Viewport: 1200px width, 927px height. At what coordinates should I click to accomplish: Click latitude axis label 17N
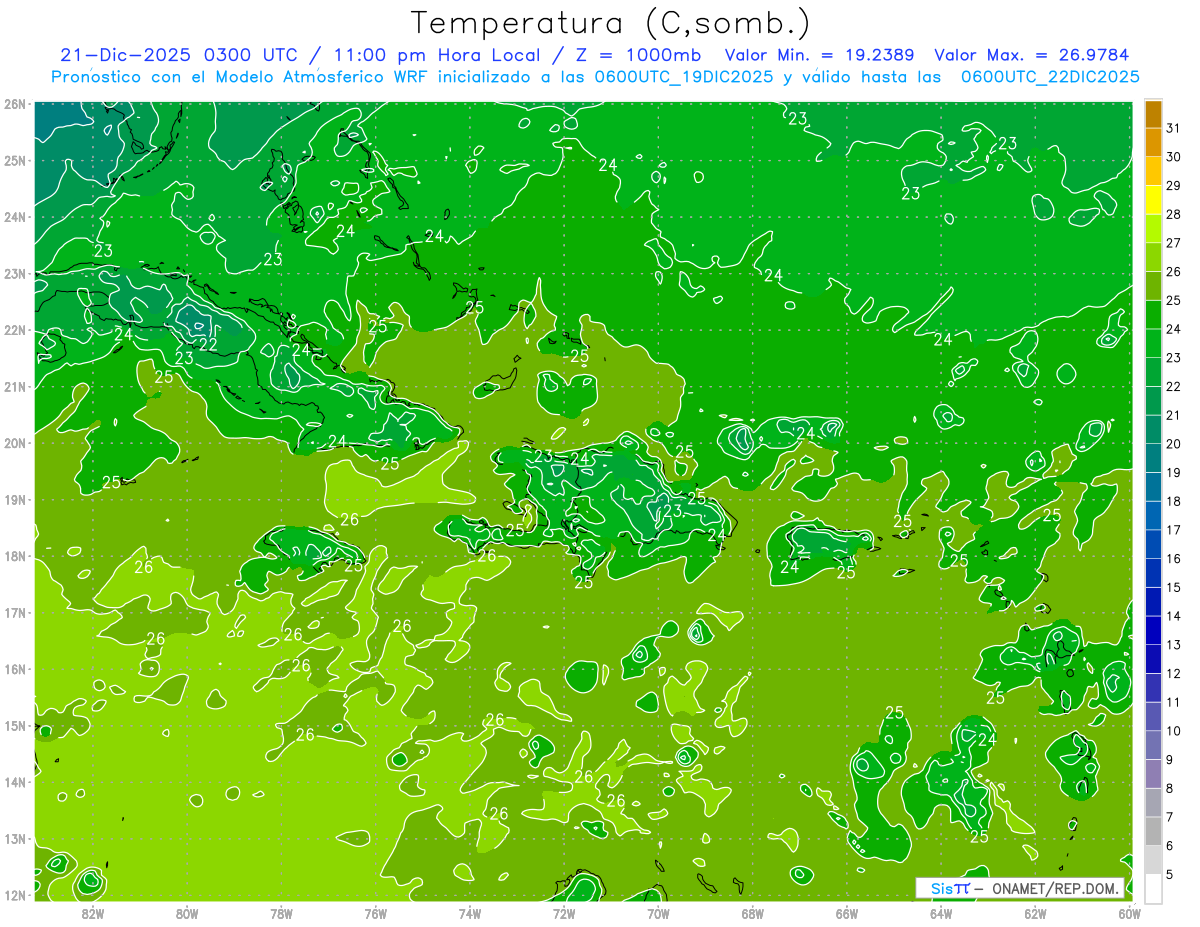pos(15,612)
